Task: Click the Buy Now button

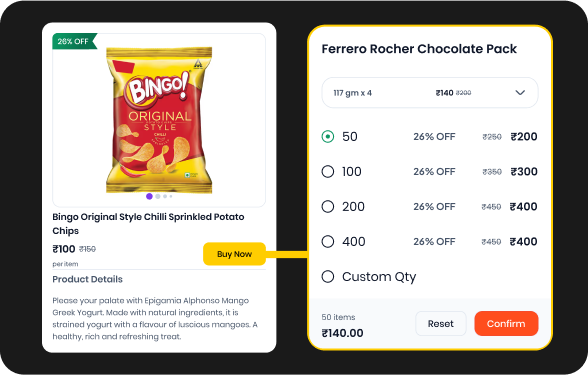Action: tap(234, 254)
